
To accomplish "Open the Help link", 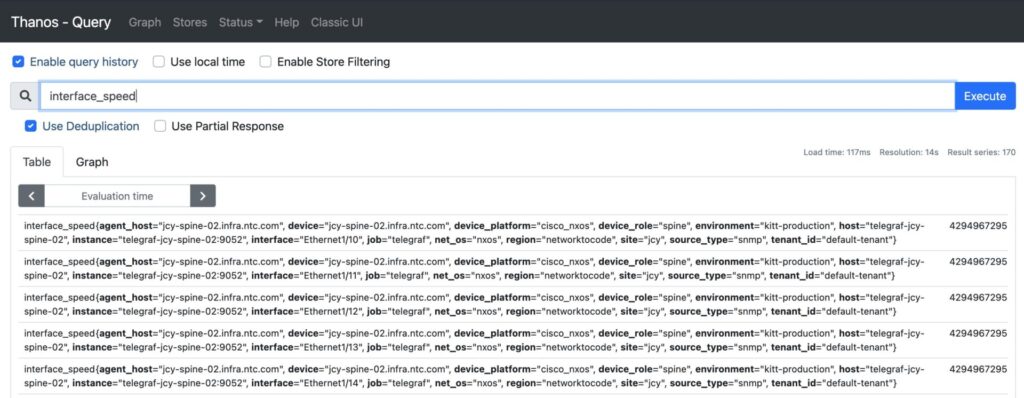I will [x=287, y=22].
